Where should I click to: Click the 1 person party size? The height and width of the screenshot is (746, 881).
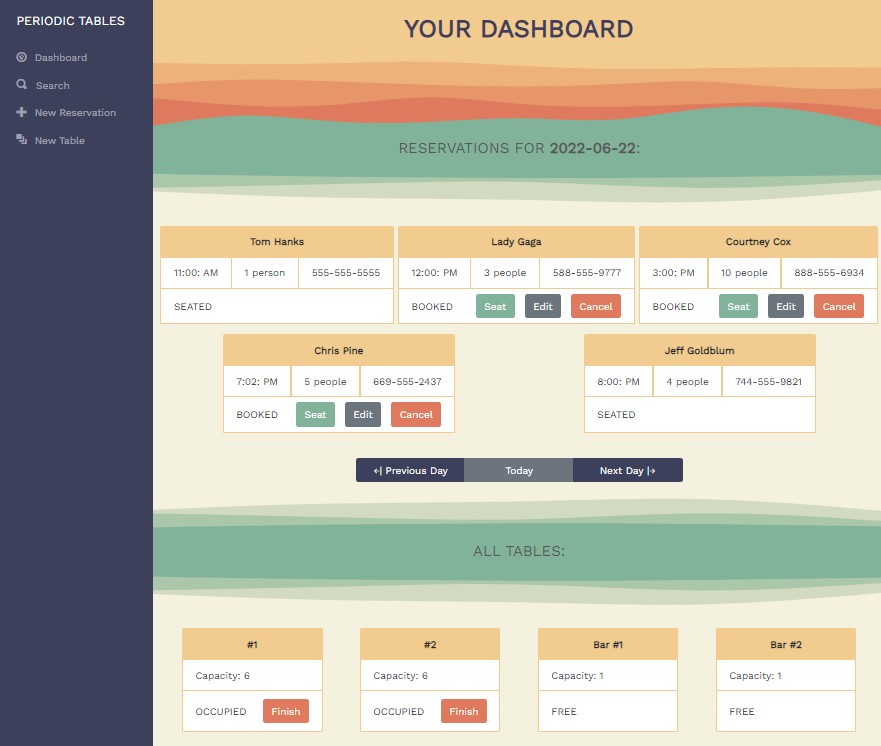(x=265, y=272)
